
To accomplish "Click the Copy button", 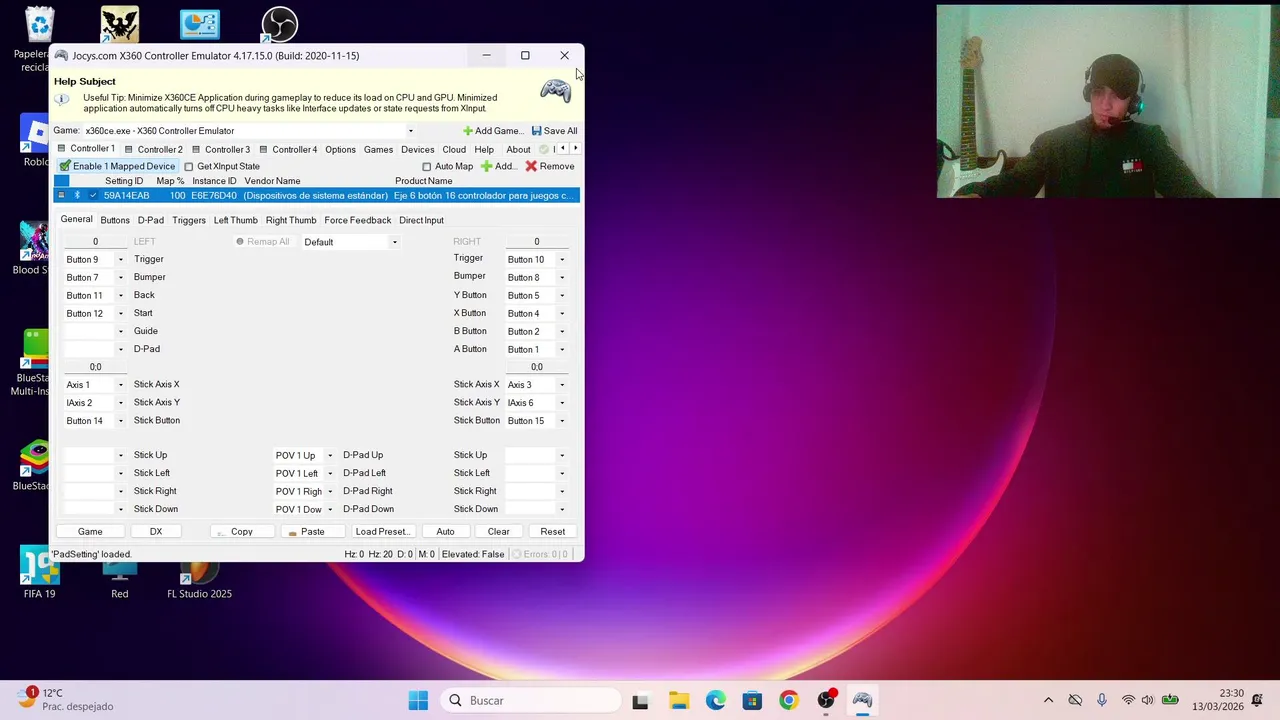I will click(x=242, y=532).
